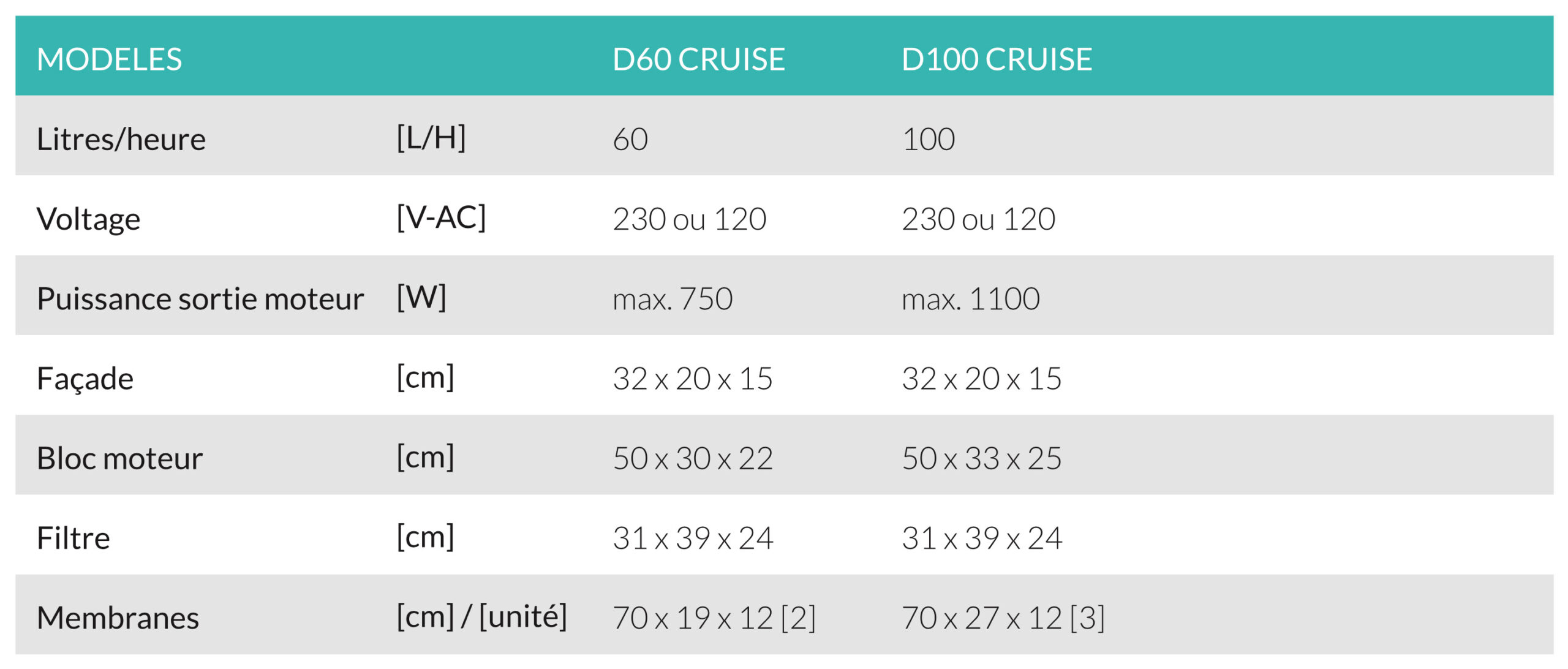Screen dimensions: 1568x669
Task: Click the Façade row label
Action: pos(85,379)
